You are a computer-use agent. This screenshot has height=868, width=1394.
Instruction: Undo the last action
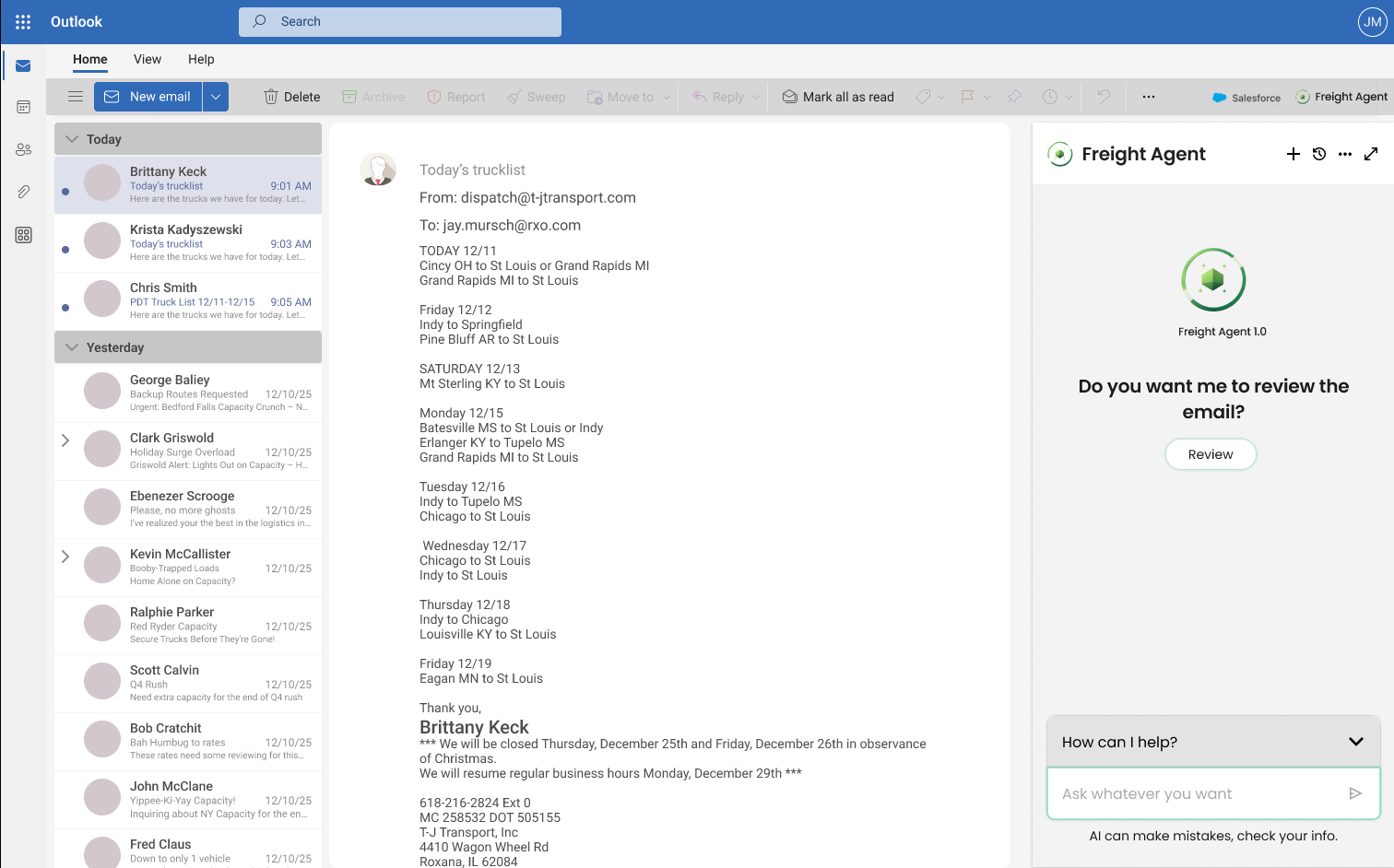coord(1103,96)
